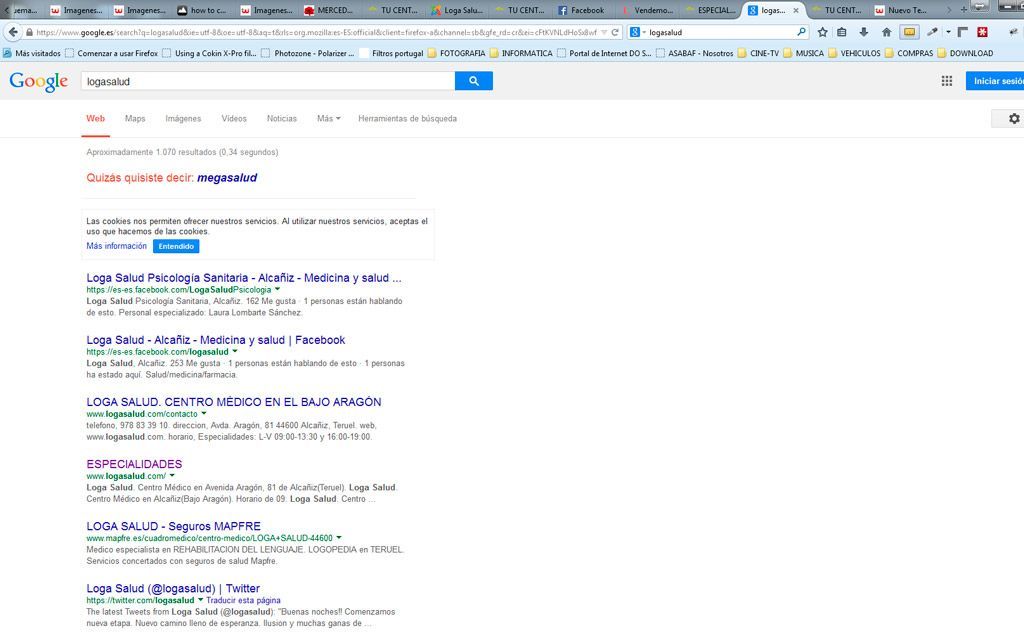Open Más información cookies link
Viewport: 1024px width, 639px height.
click(x=116, y=246)
